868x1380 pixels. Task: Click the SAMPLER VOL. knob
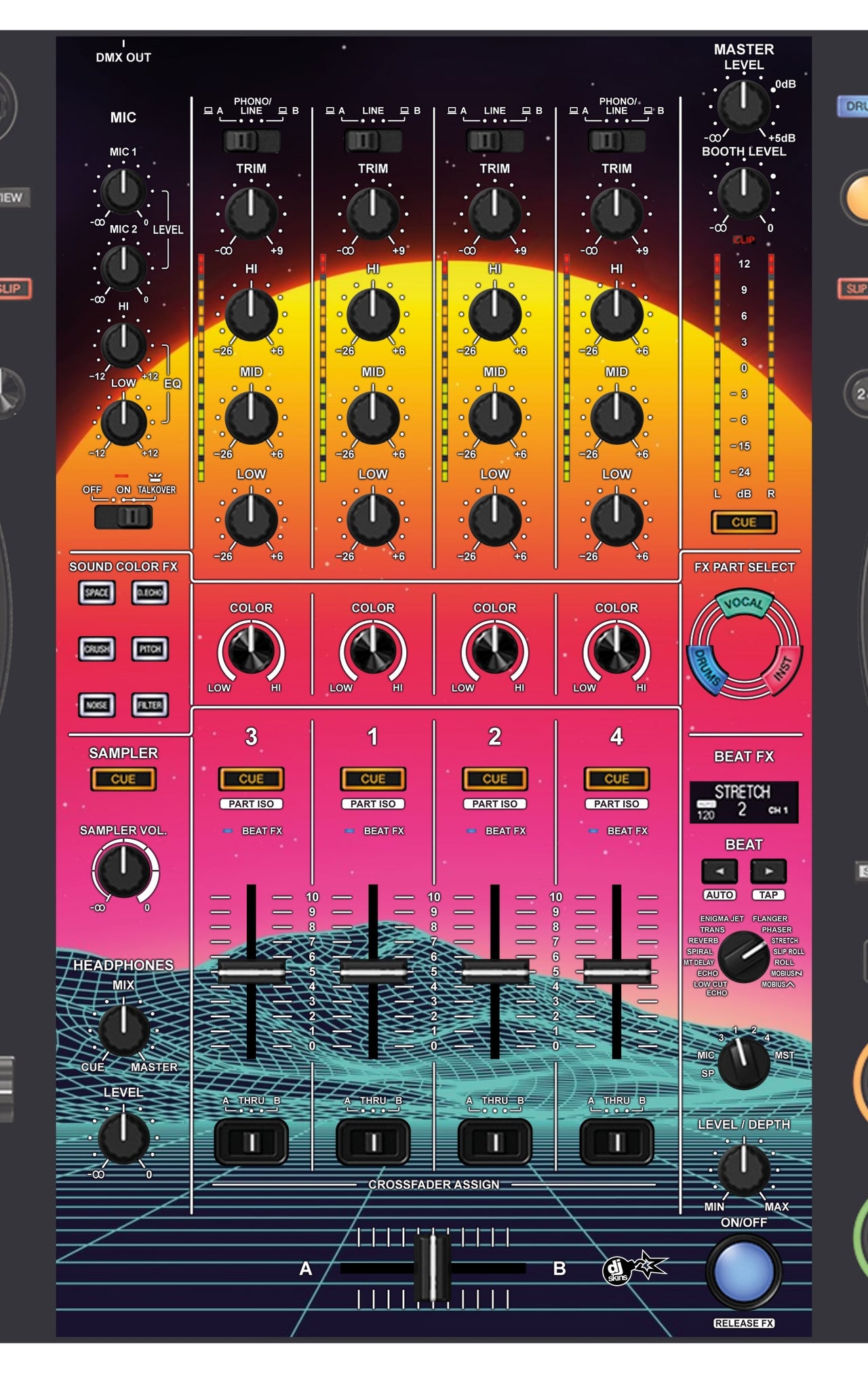[123, 871]
